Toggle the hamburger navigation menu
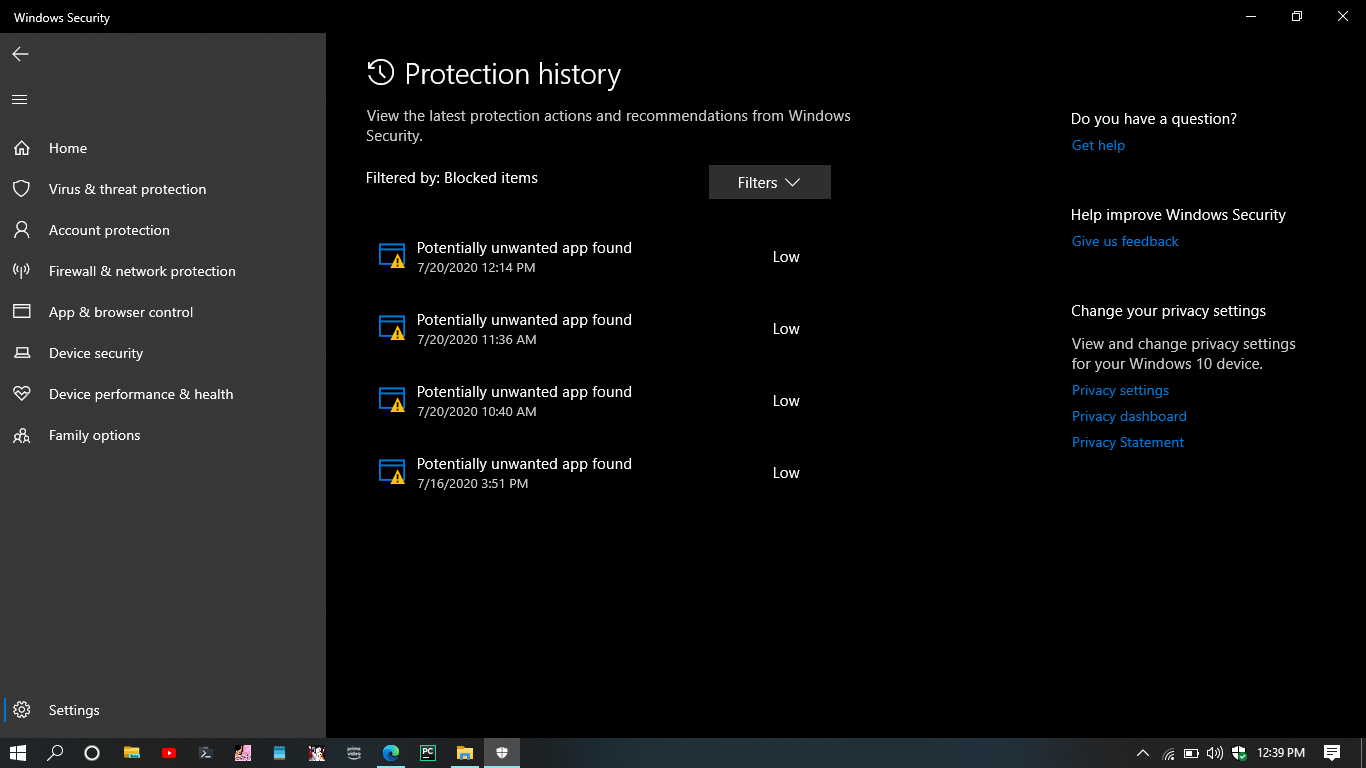 click(19, 99)
